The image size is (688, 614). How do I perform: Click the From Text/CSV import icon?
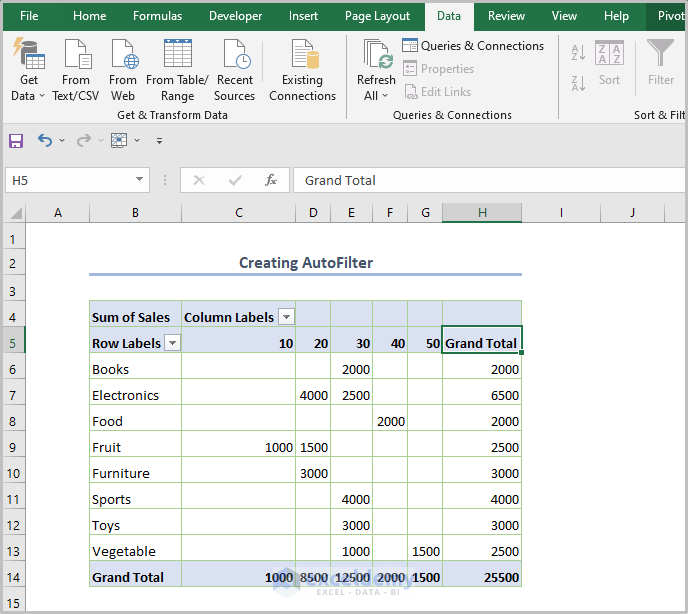tap(76, 70)
